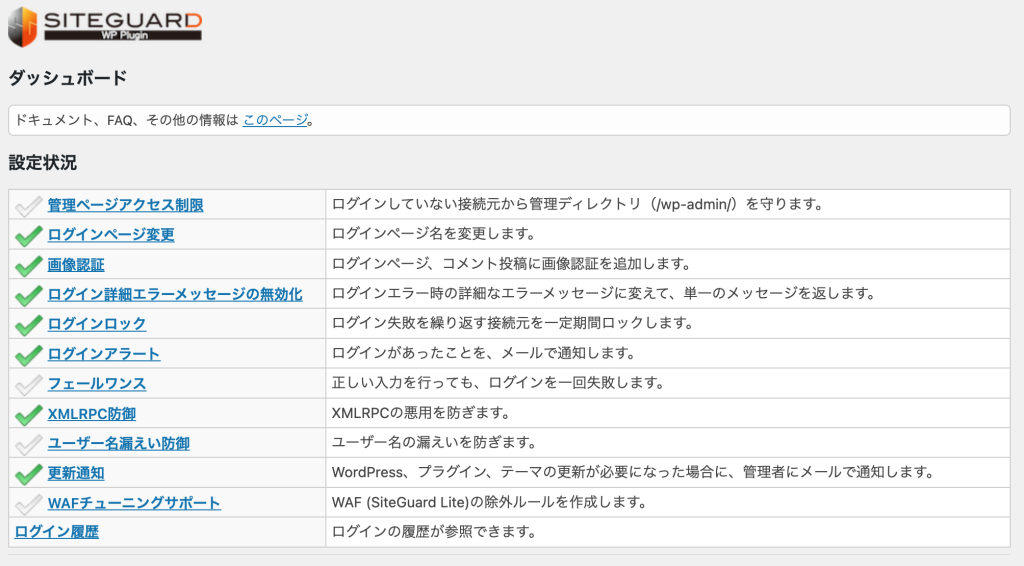Select the ログインアラート link
Viewport: 1024px width, 566px height.
104,354
